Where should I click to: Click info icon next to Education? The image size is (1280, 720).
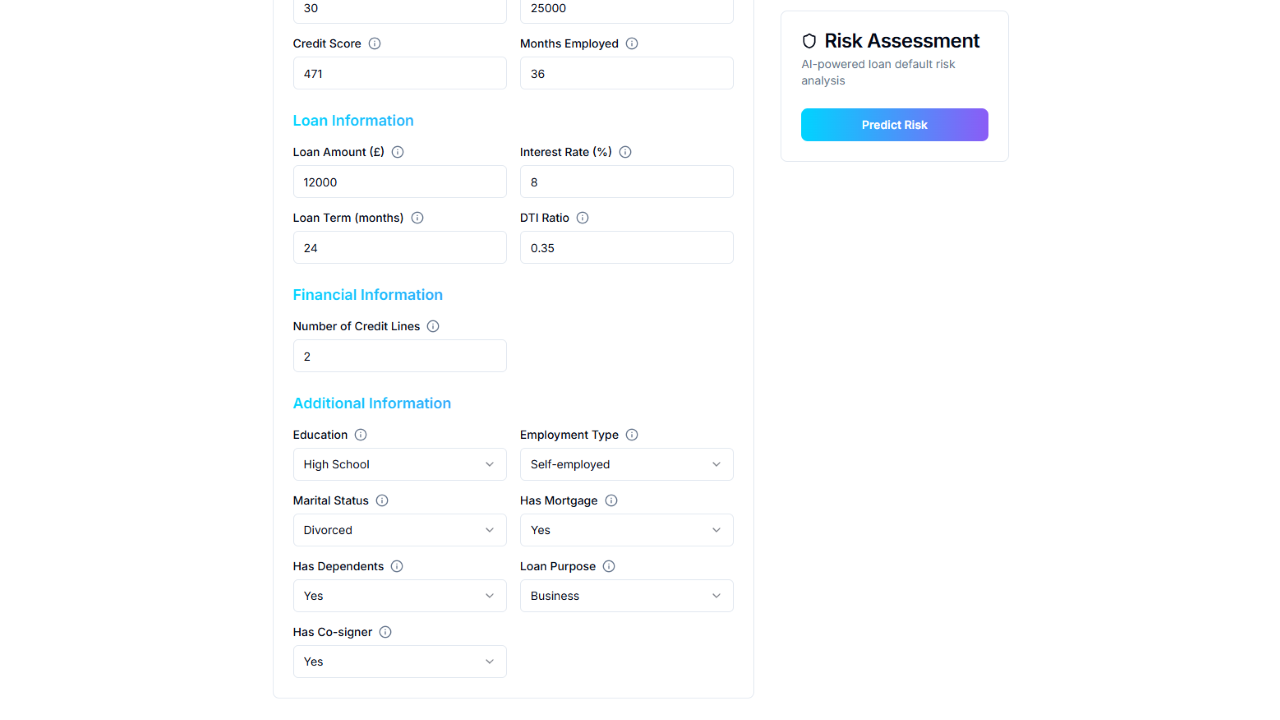coord(361,435)
